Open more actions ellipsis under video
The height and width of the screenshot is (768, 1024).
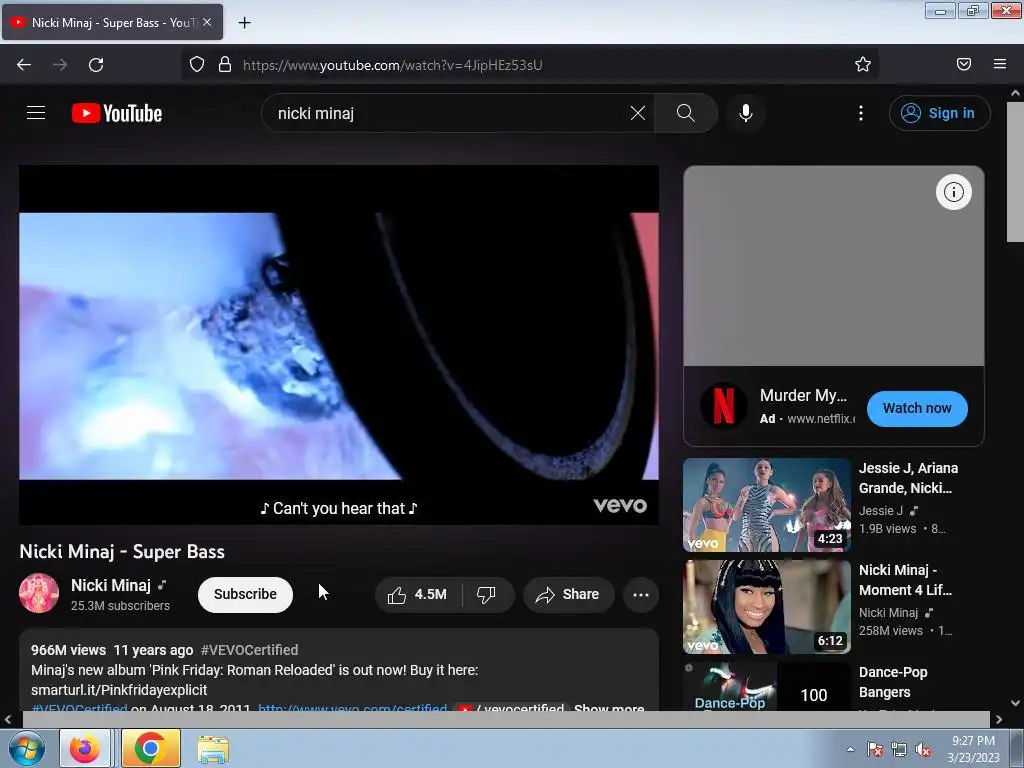click(641, 594)
